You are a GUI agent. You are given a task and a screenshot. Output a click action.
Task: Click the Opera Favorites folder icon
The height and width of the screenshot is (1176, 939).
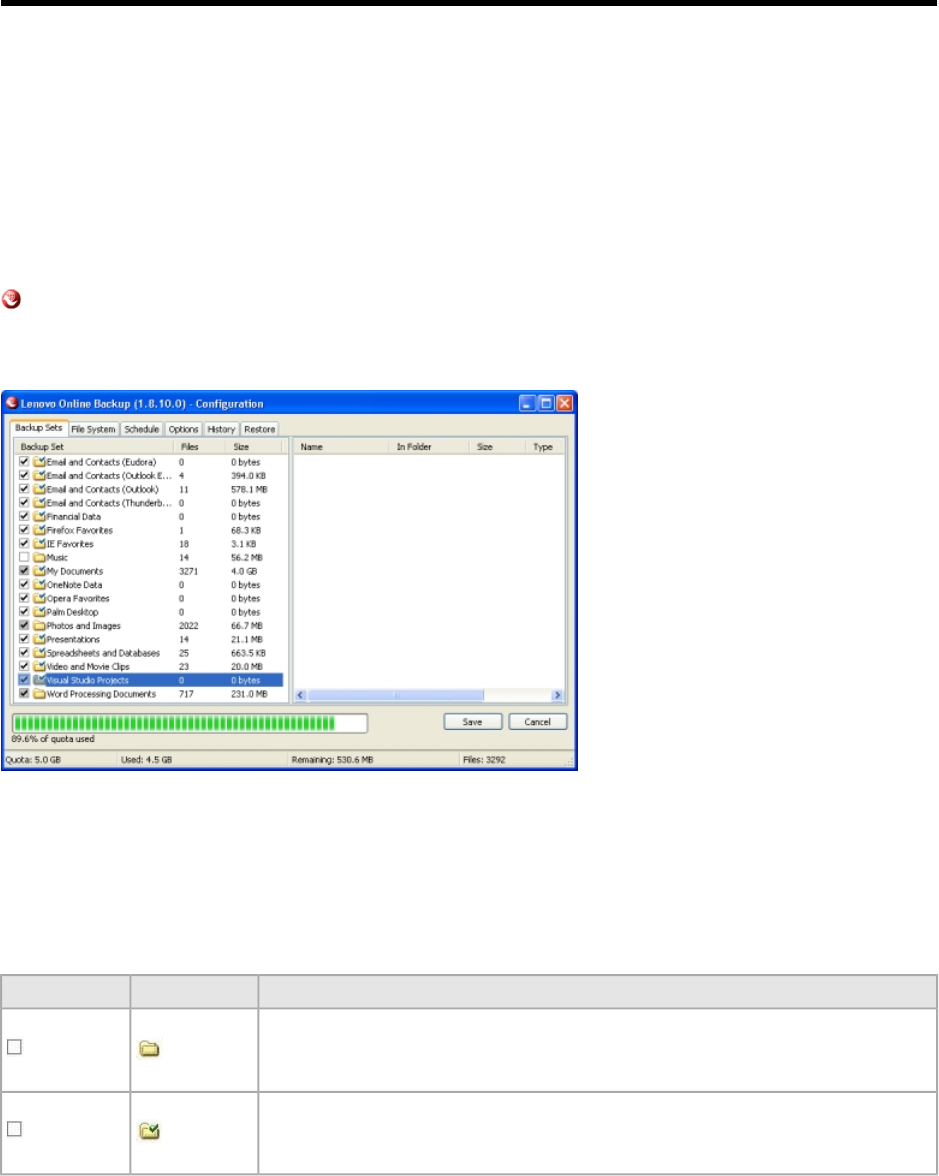click(39, 598)
